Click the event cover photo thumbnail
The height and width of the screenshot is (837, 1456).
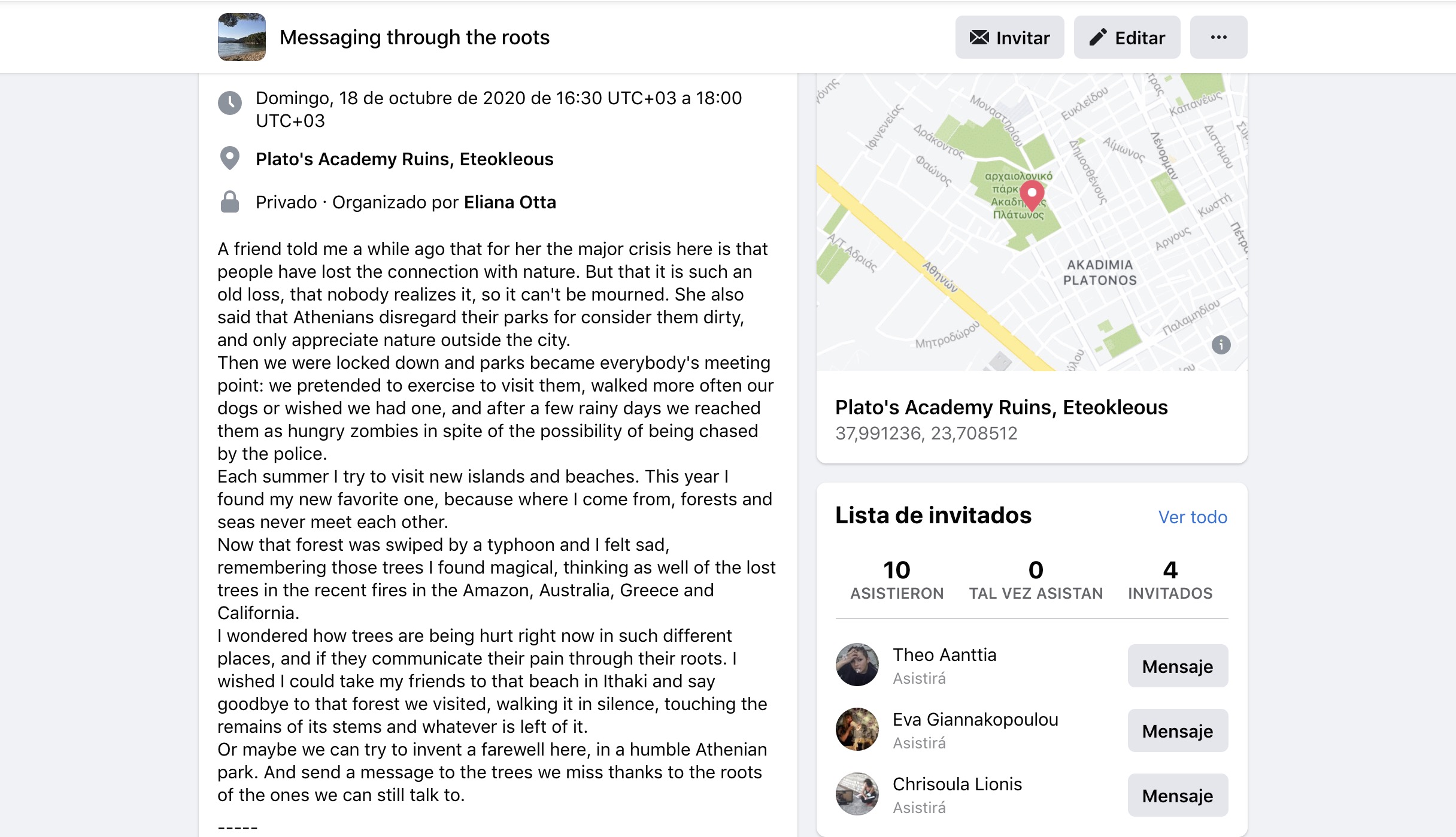point(241,37)
